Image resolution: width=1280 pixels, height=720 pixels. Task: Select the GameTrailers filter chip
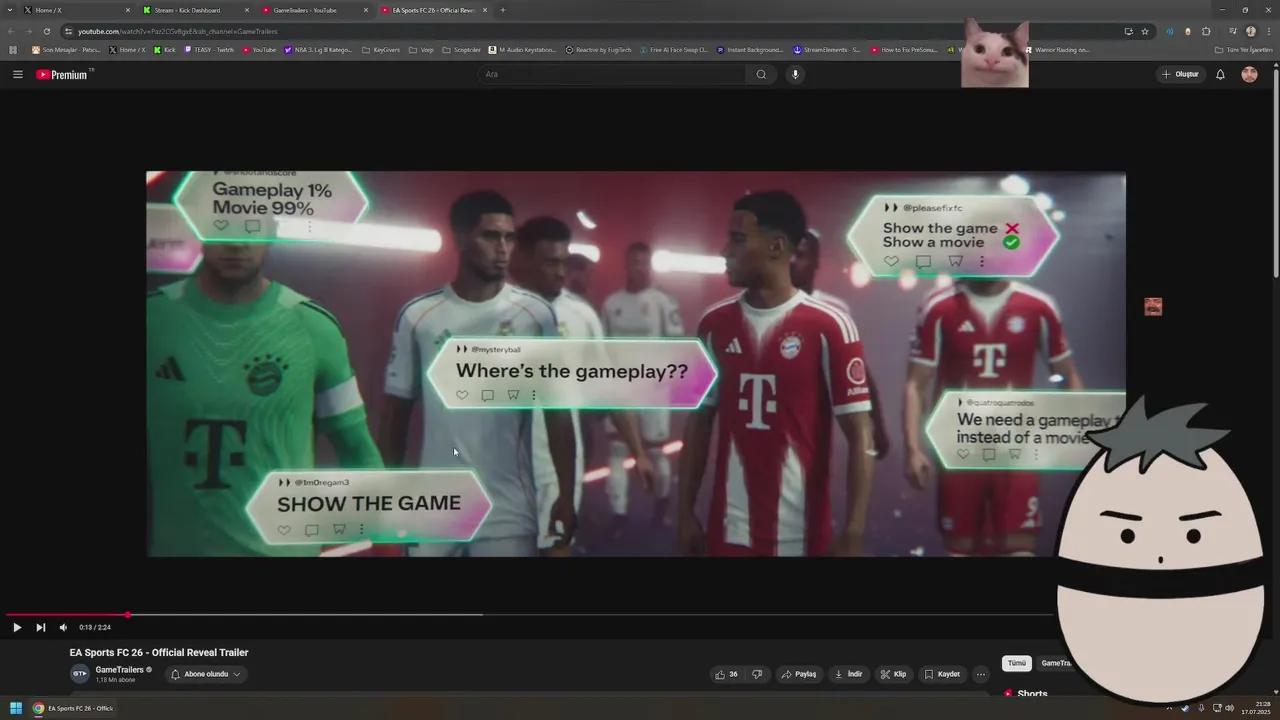1056,663
